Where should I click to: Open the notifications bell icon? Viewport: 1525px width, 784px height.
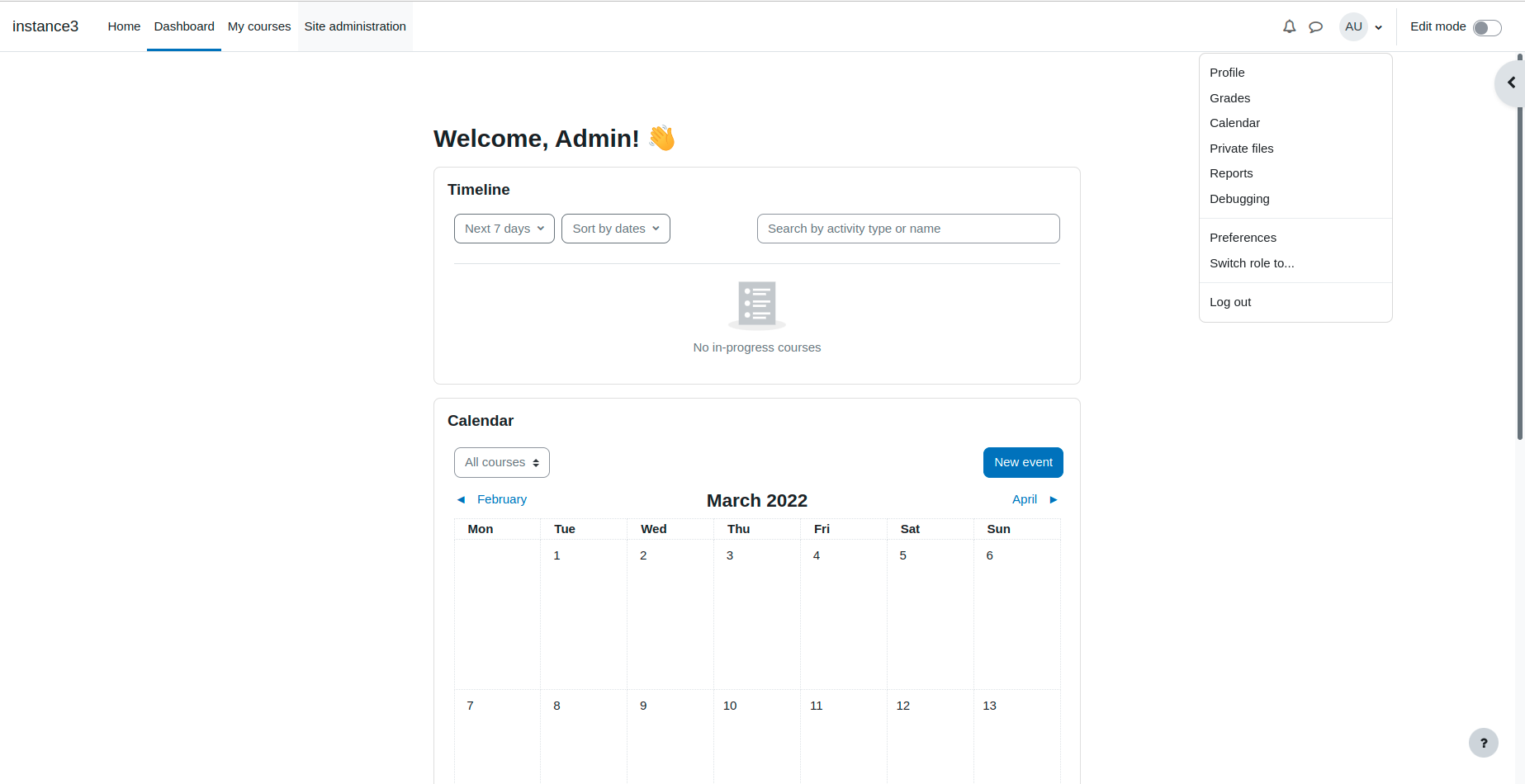coord(1289,26)
